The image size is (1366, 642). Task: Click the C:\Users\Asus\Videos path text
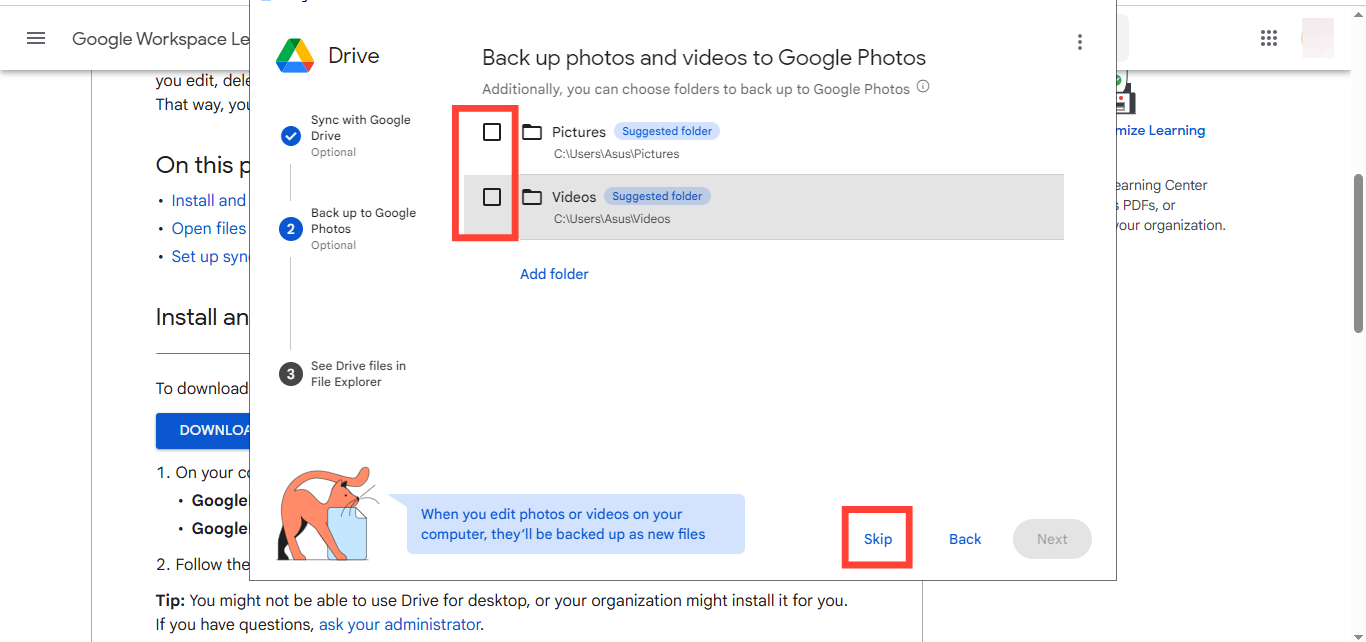tap(612, 218)
